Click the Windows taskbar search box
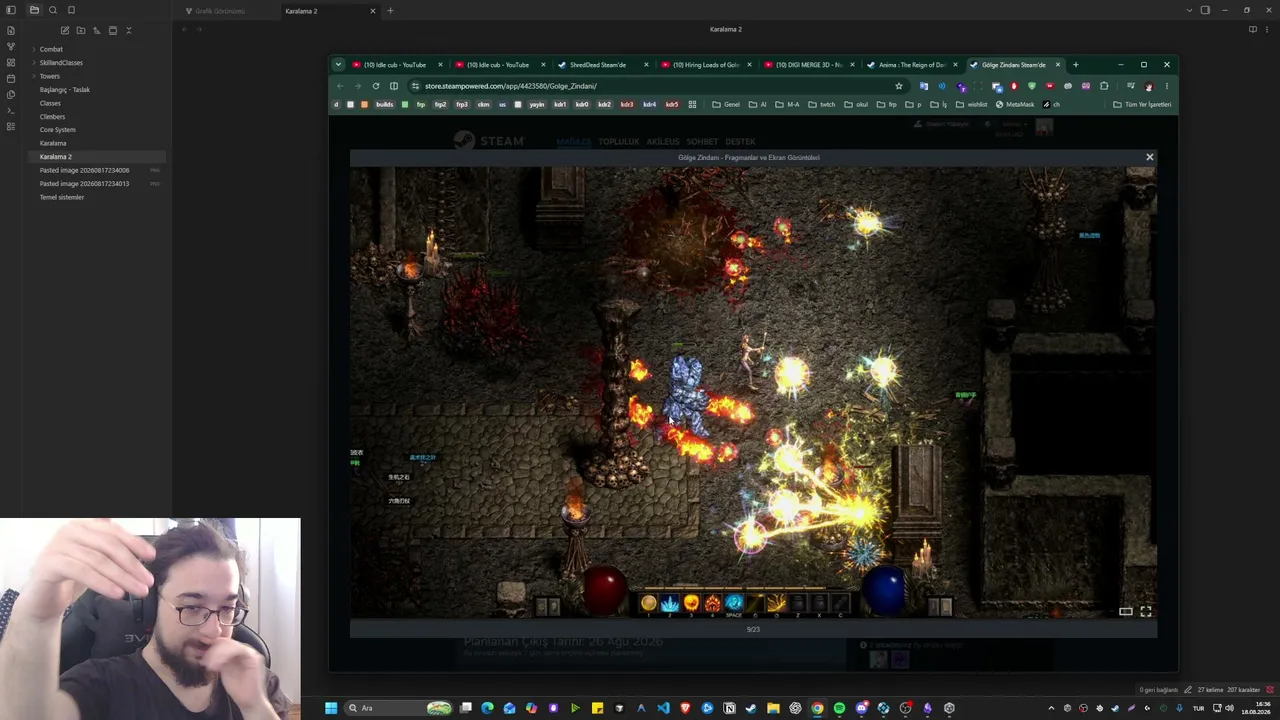The image size is (1280, 720). tap(397, 708)
